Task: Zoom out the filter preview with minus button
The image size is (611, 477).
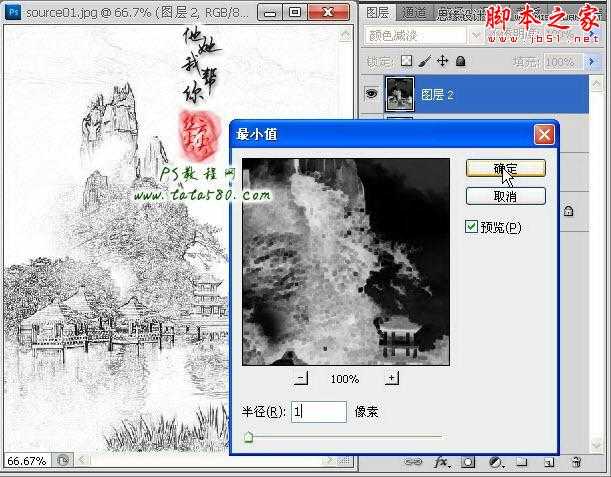Action: coord(301,378)
